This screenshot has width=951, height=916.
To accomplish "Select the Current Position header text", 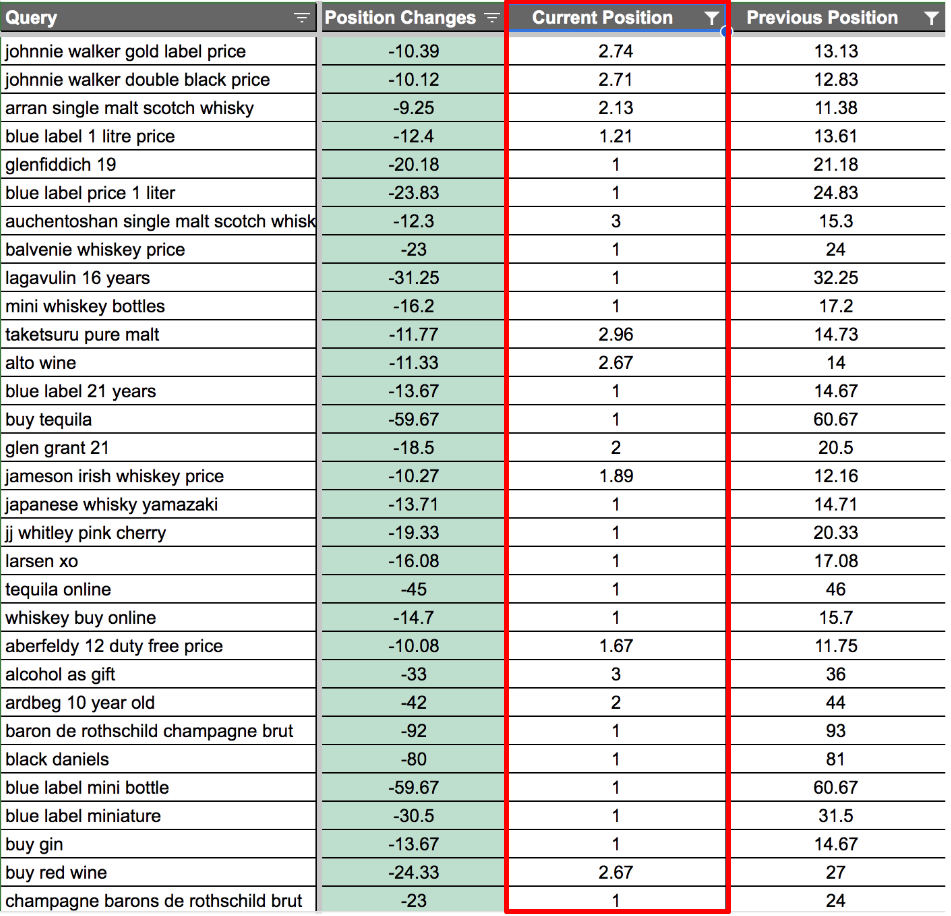I will click(x=602, y=18).
